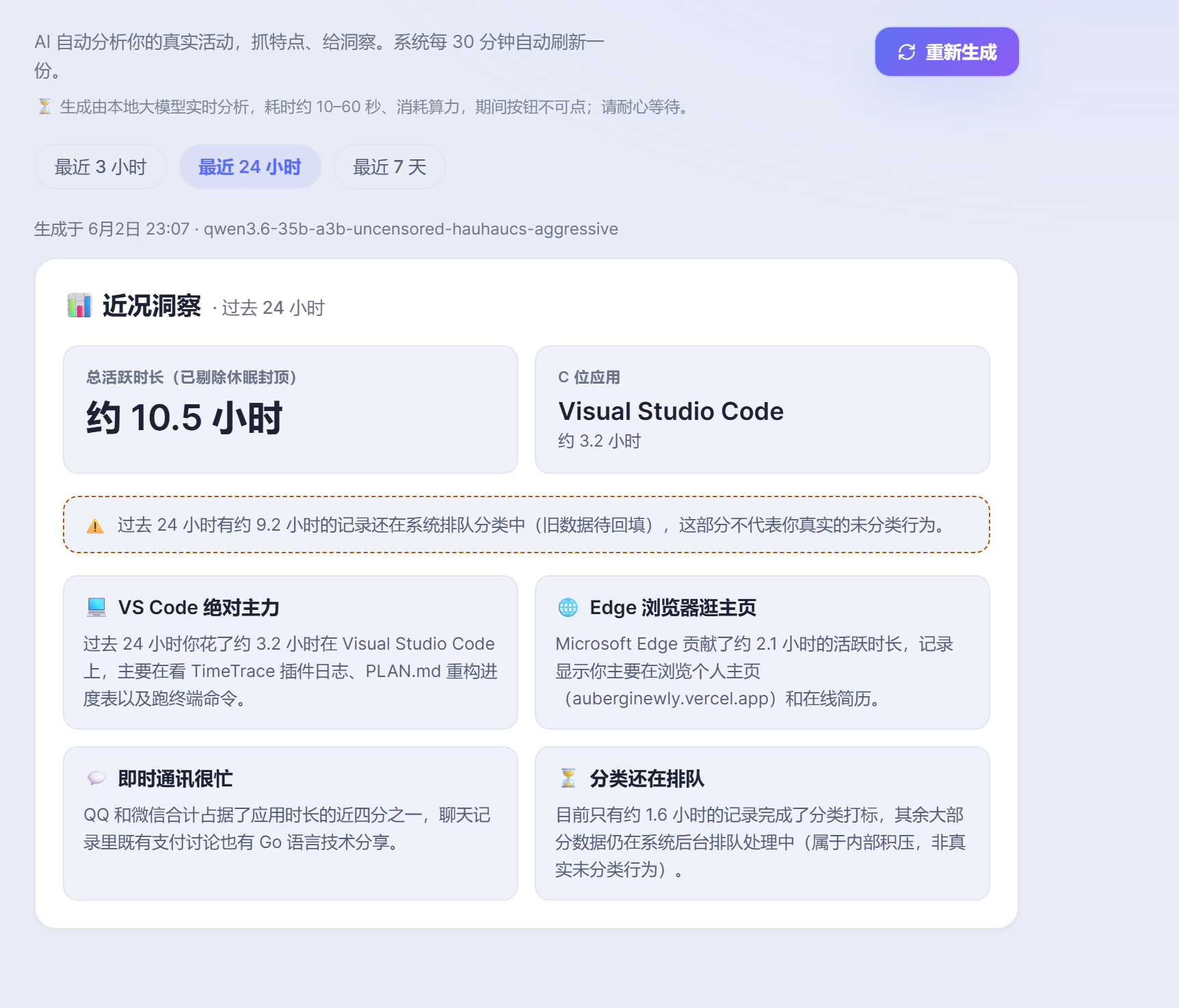Click the Edge card description mentioning auberginewly.vercel.app
The image size is (1179, 1008).
(x=754, y=671)
